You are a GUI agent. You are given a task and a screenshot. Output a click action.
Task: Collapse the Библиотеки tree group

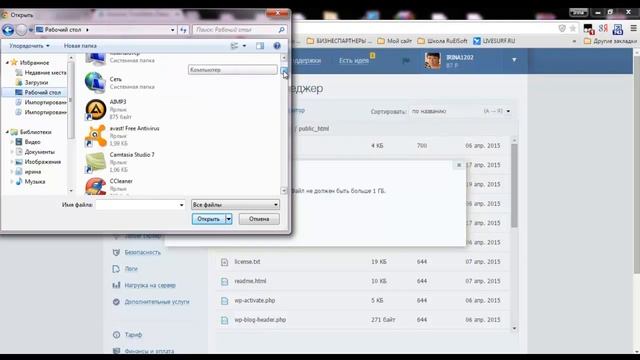(7, 132)
